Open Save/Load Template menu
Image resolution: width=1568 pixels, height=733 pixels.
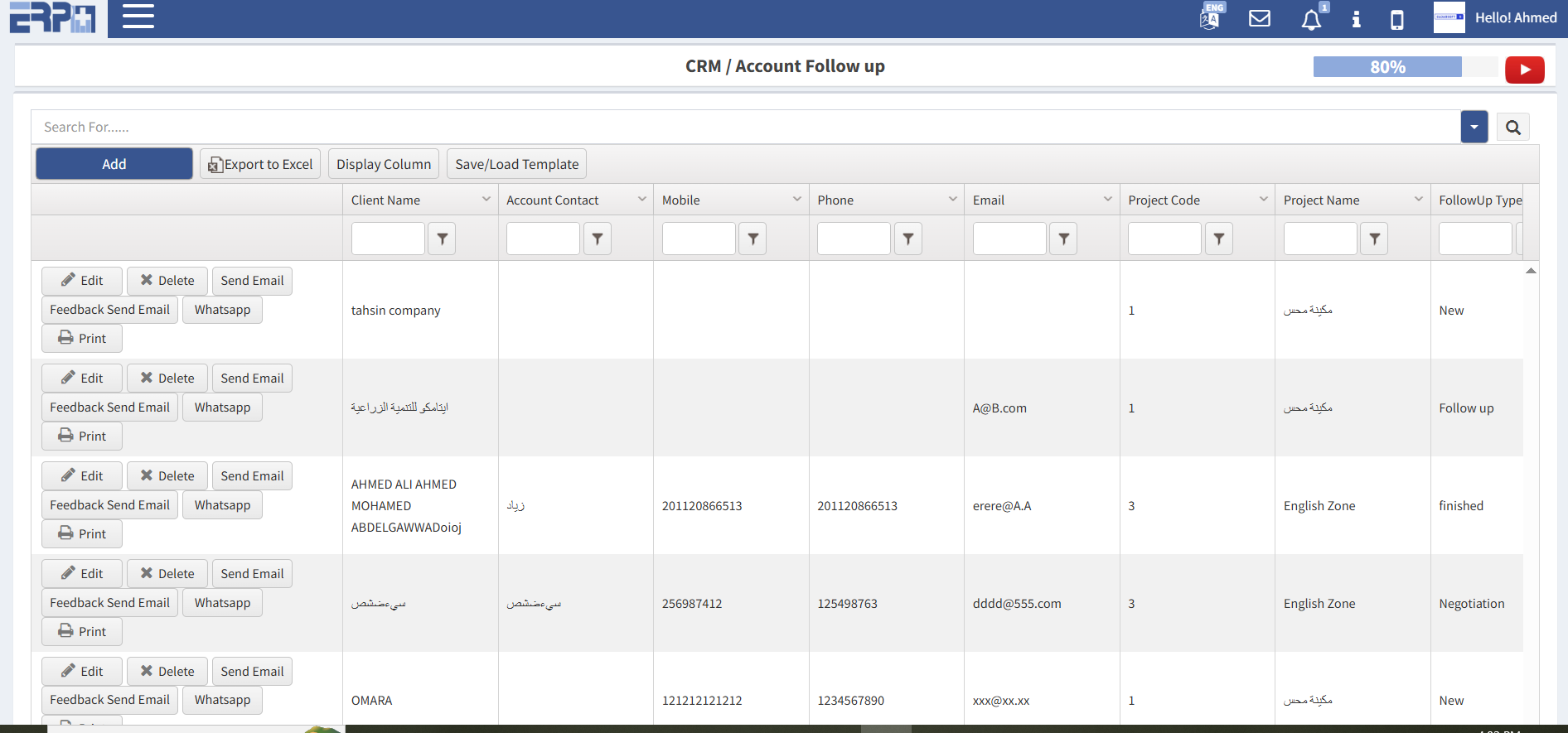pos(516,164)
